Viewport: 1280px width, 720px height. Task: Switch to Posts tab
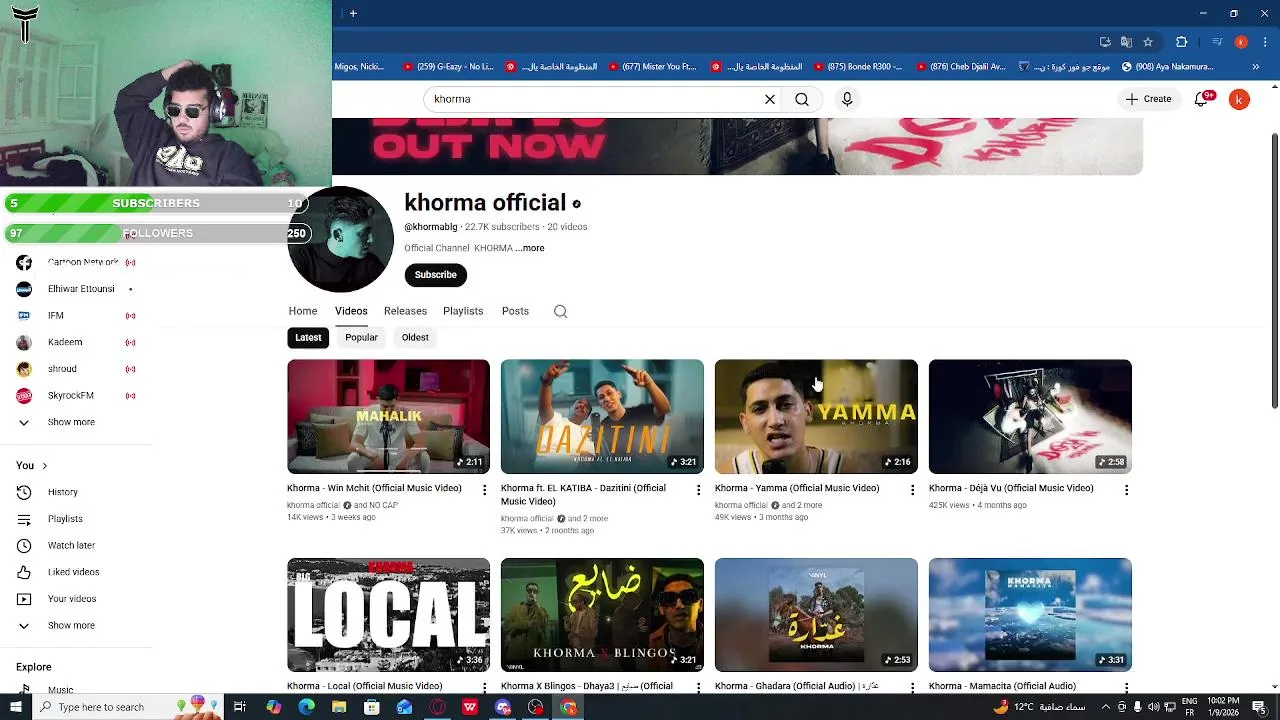tap(515, 311)
